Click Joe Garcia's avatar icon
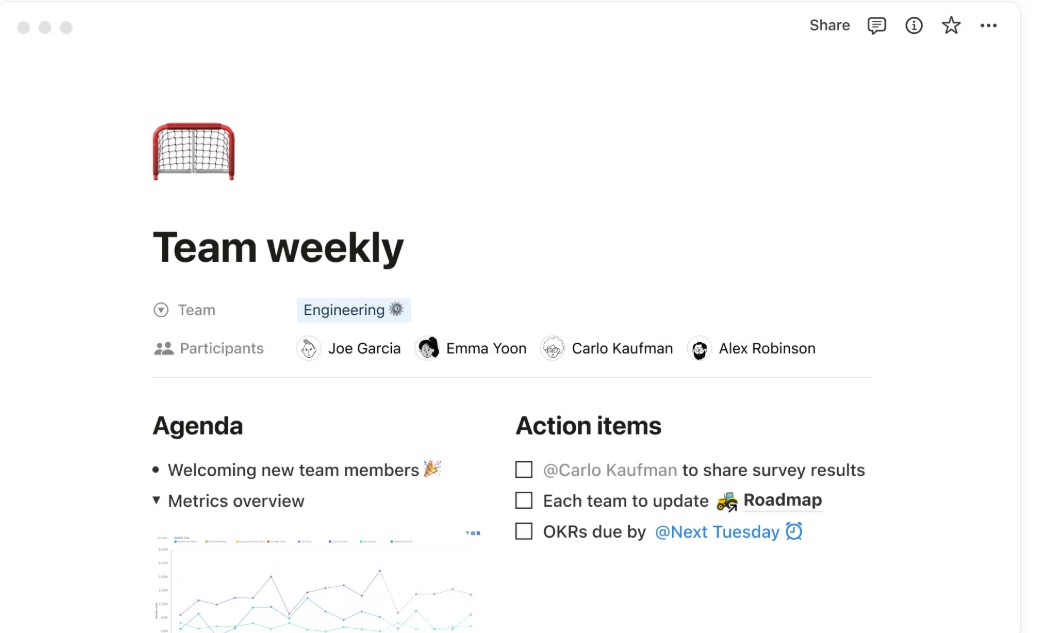This screenshot has height=633, width=1038. point(309,349)
